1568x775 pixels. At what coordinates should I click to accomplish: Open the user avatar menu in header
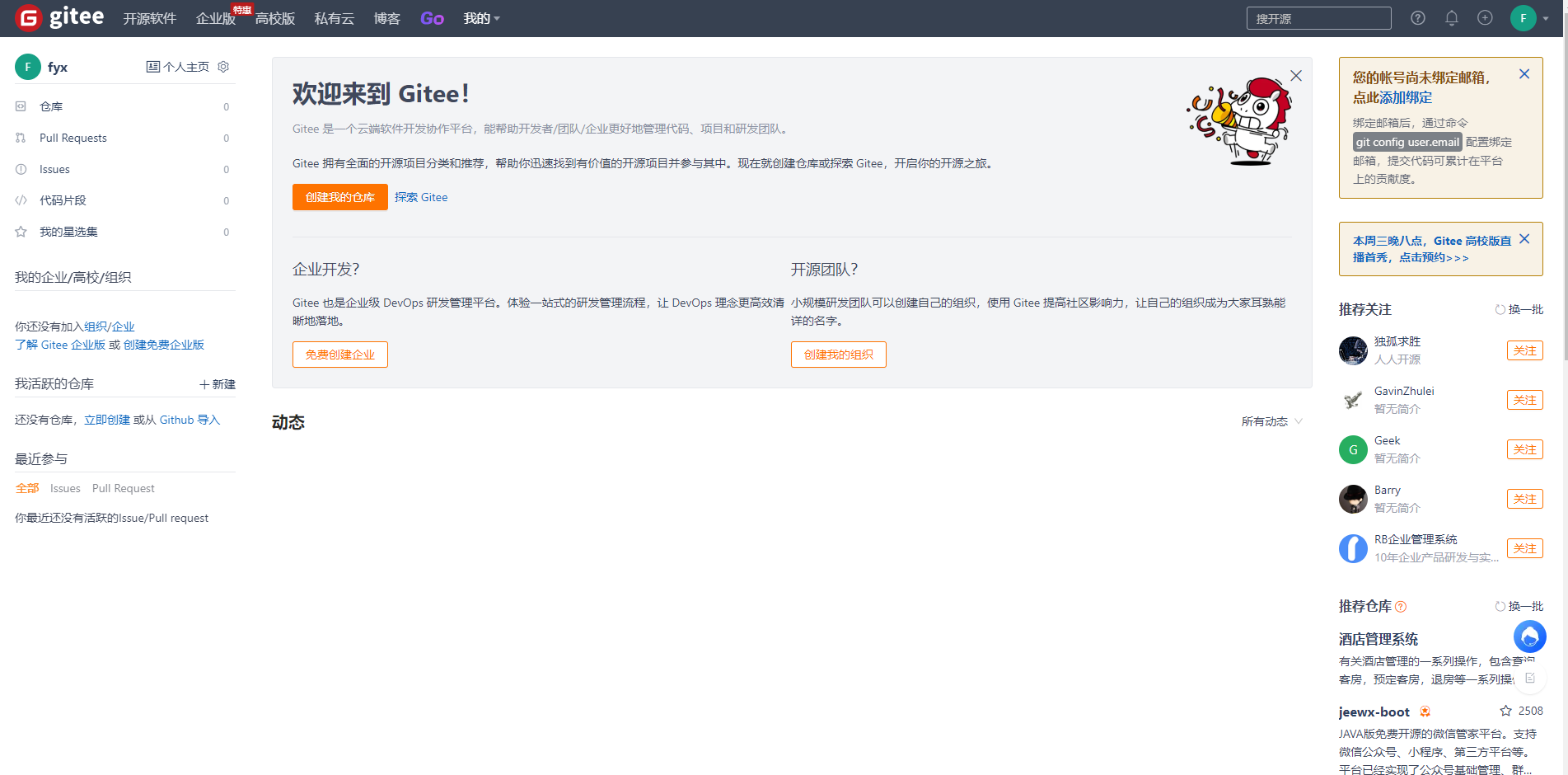(x=1529, y=18)
